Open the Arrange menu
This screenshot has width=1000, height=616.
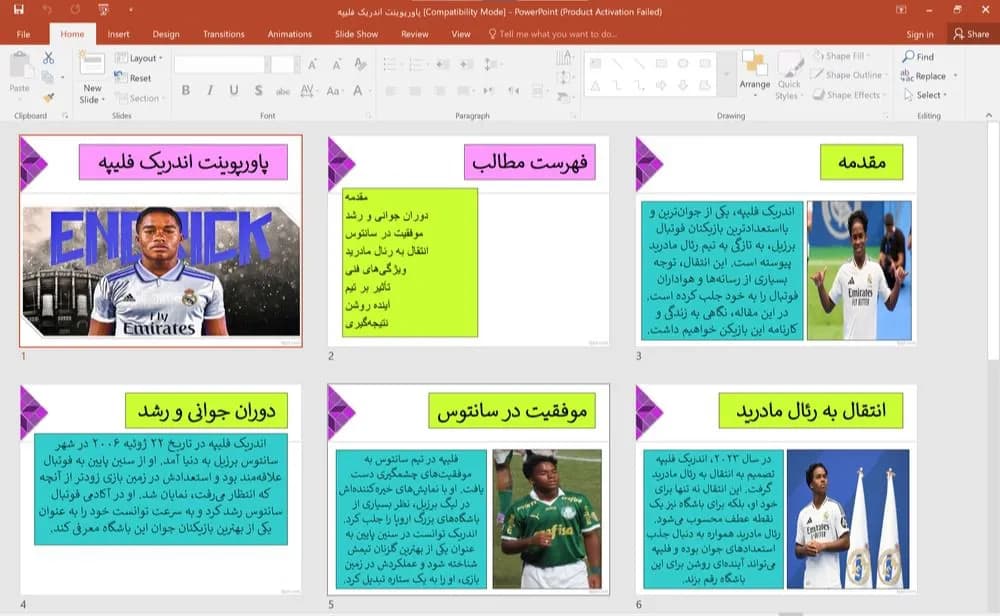pyautogui.click(x=755, y=75)
